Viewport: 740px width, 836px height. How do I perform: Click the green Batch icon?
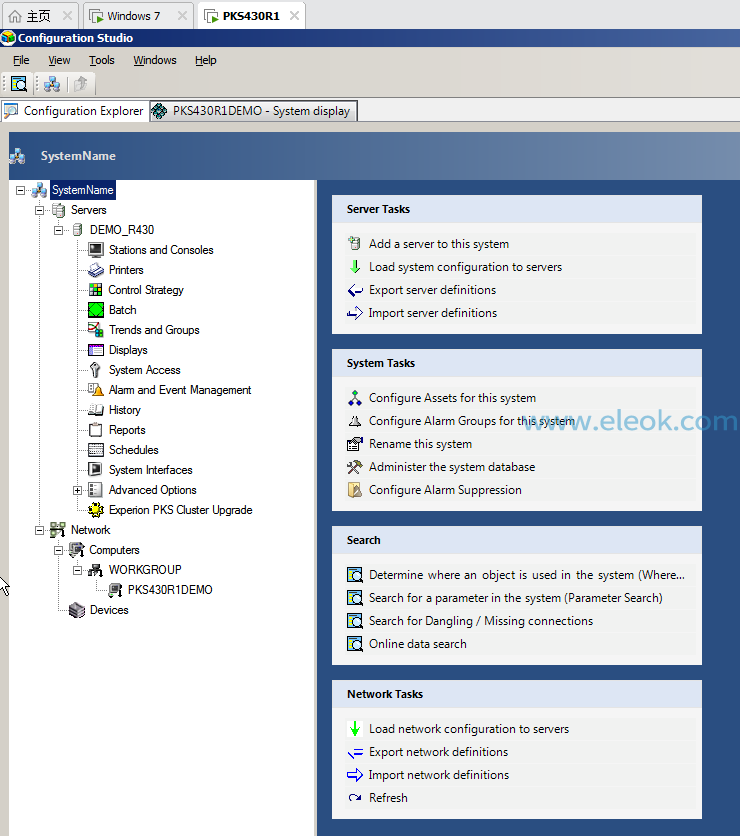tap(96, 310)
